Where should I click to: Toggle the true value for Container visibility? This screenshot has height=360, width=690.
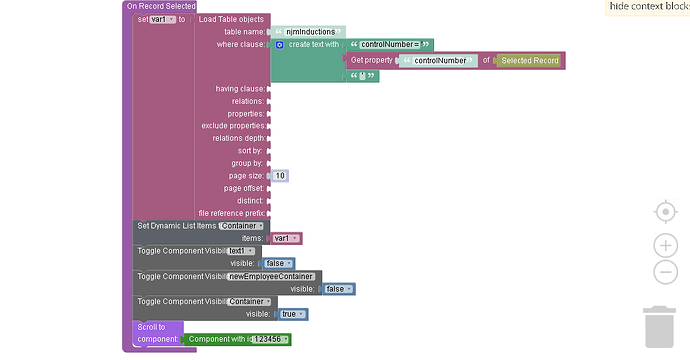coord(293,314)
